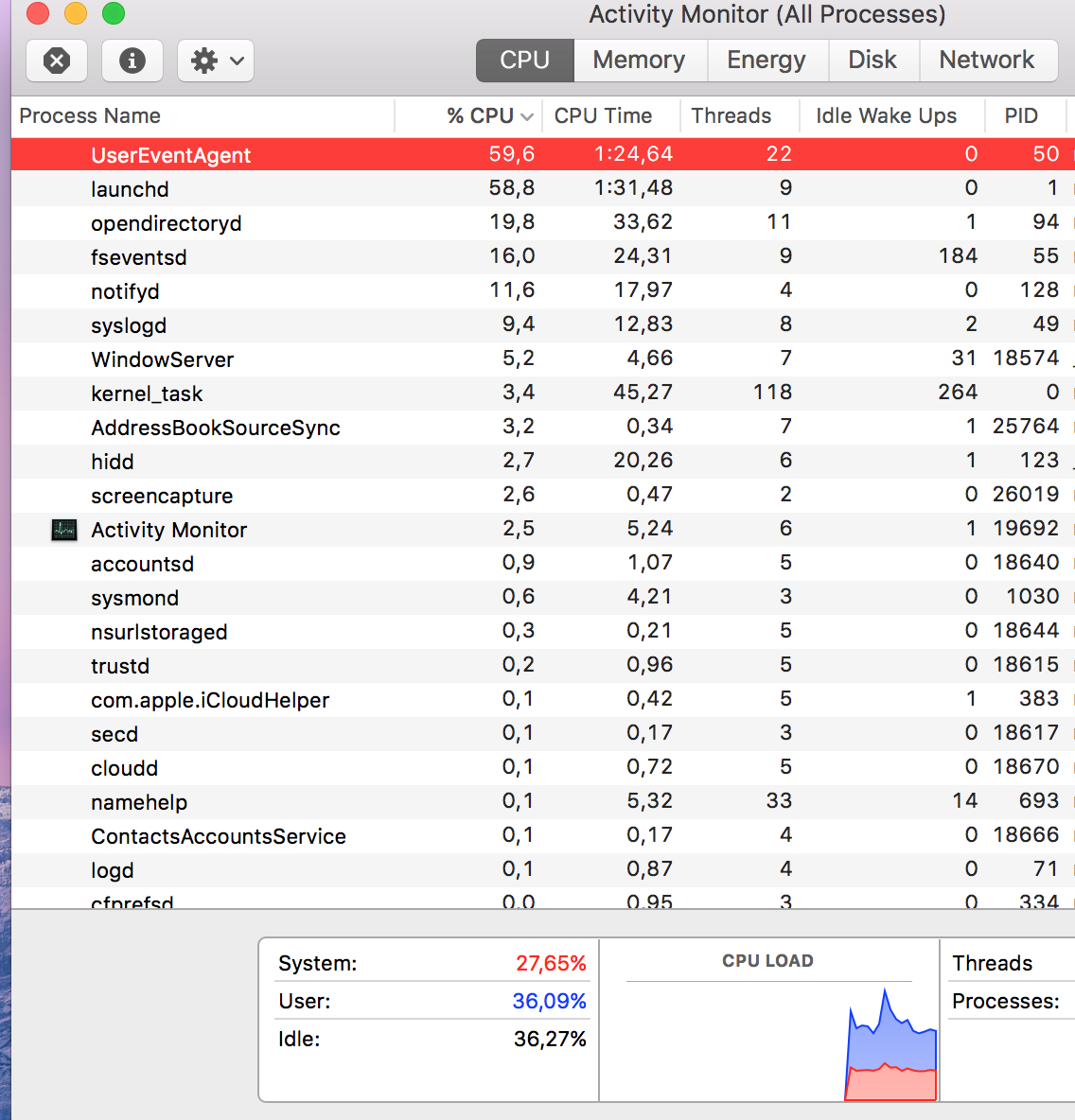Viewport: 1075px width, 1120px height.
Task: Select the notifyd process
Action: coord(542,290)
